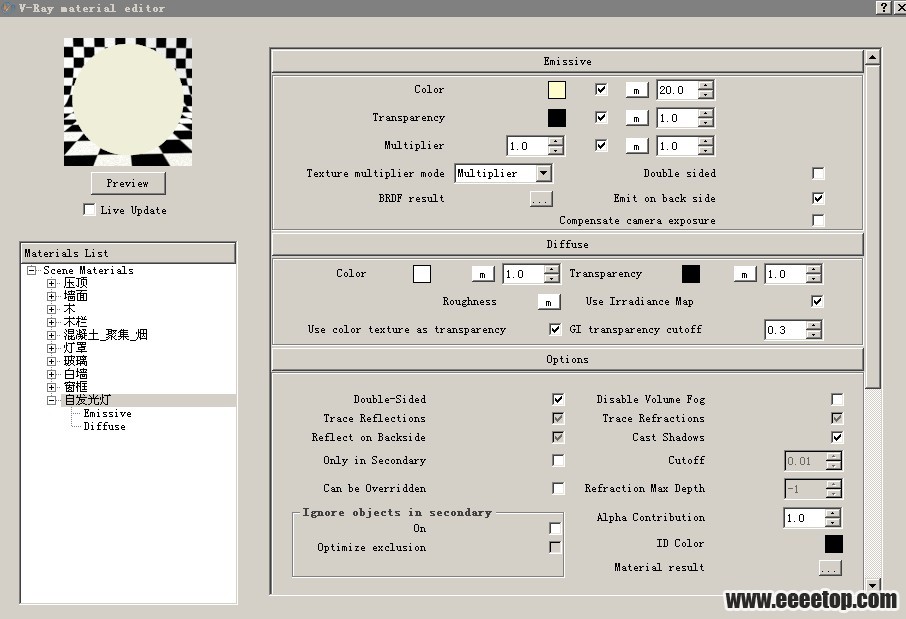
Task: Collapse the Options rollout header
Action: pos(567,359)
